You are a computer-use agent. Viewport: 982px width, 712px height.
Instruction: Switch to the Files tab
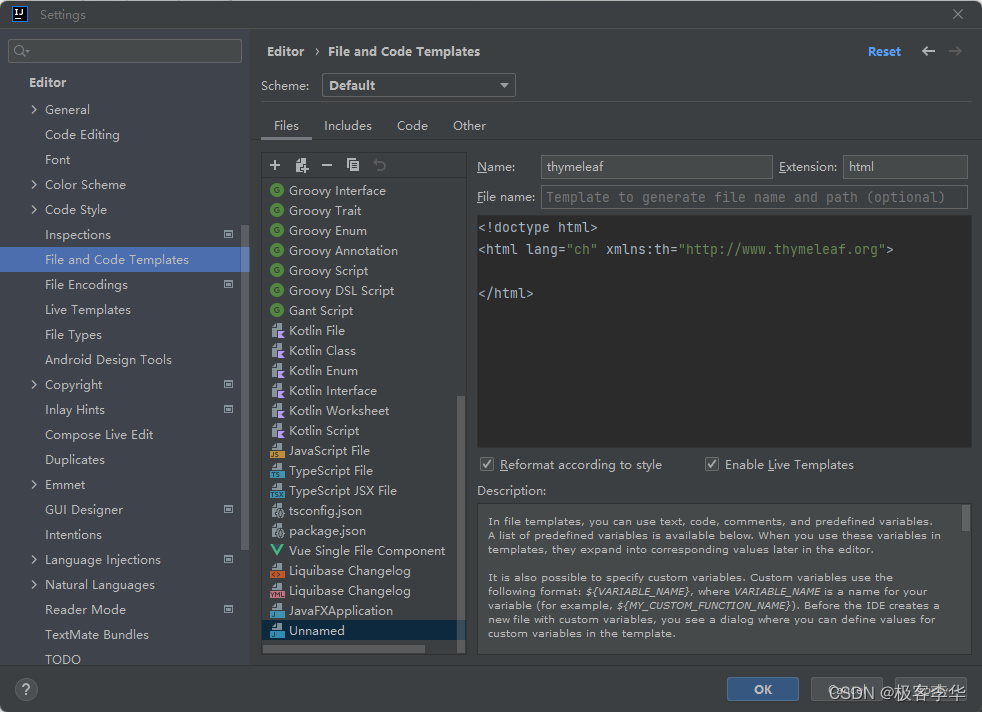[x=286, y=126]
